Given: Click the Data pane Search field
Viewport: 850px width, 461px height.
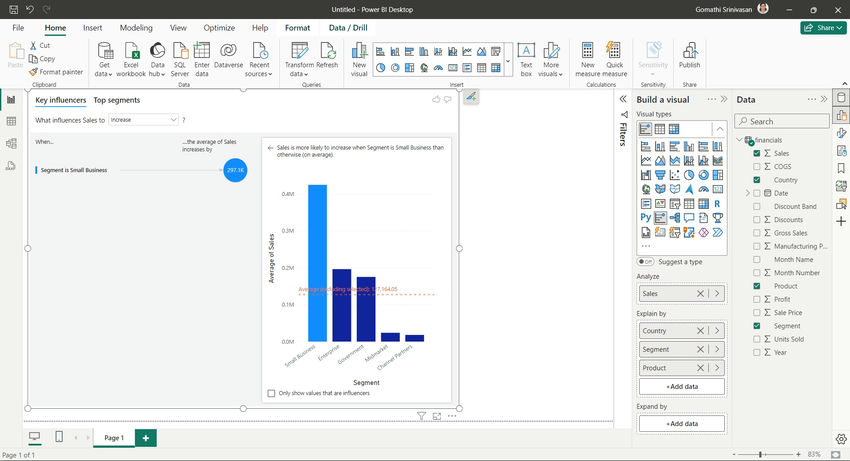Looking at the screenshot, I should (782, 121).
